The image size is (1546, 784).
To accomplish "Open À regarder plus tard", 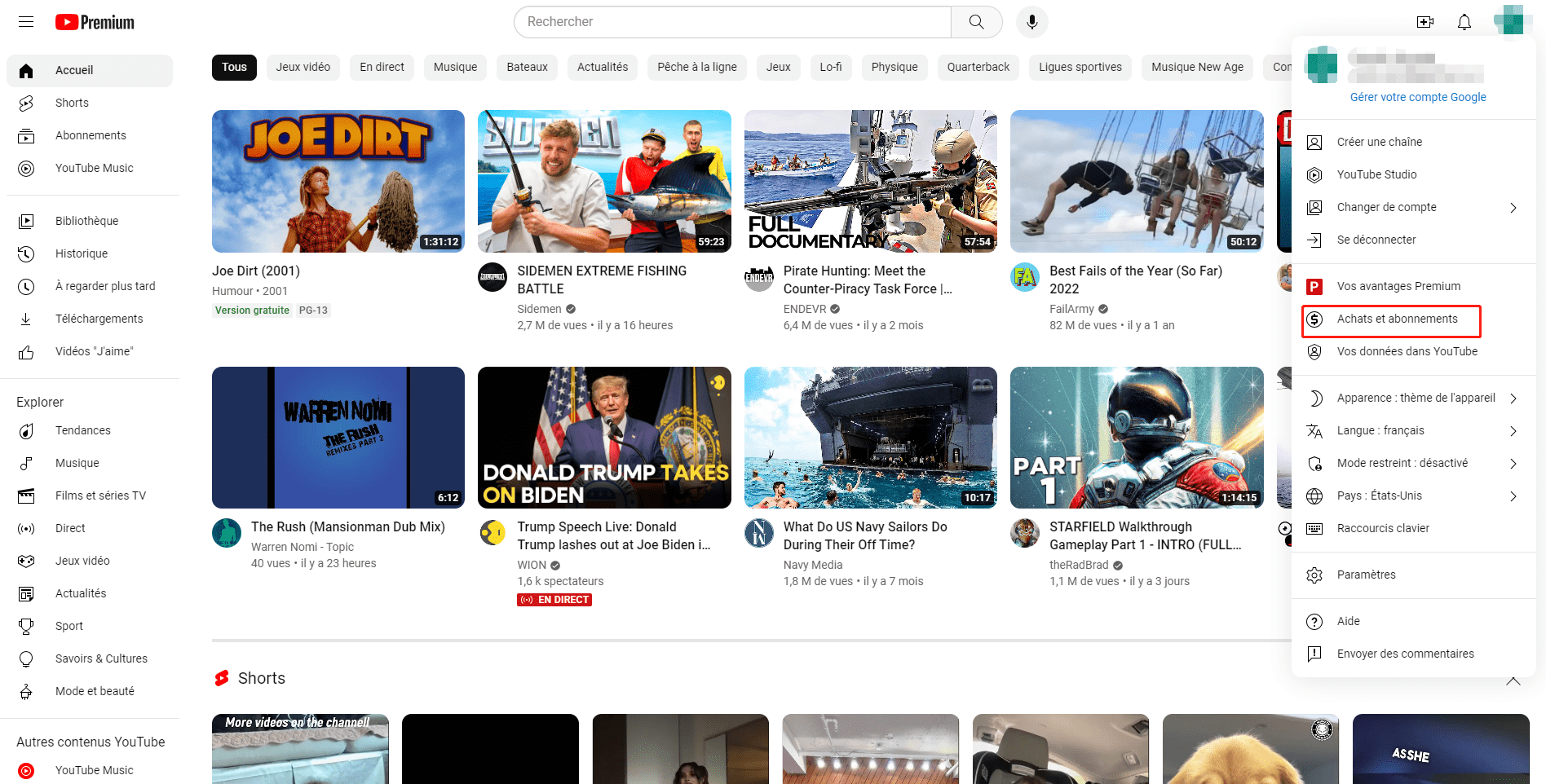I will (x=90, y=286).
